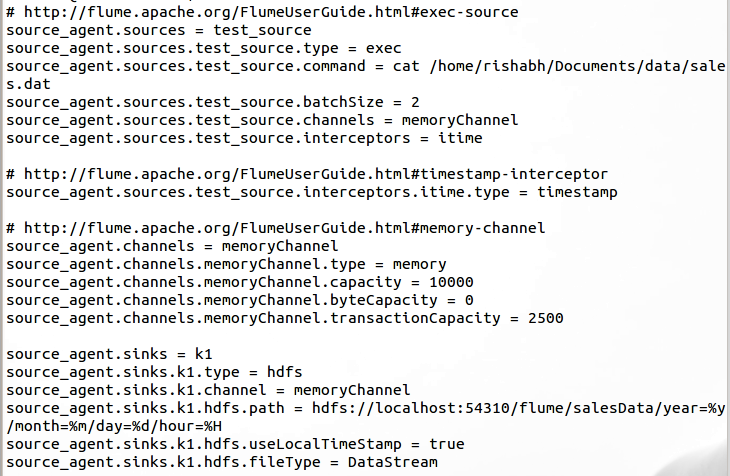
Task: Click the useLocalTimeStamp value 'true'
Action: 446,444
